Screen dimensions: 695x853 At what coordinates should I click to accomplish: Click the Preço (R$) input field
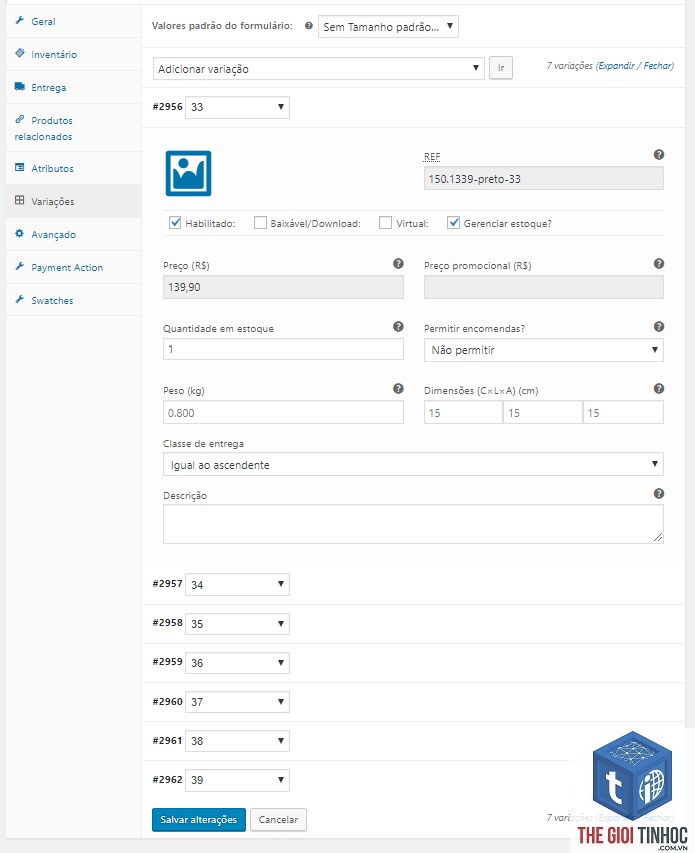283,287
